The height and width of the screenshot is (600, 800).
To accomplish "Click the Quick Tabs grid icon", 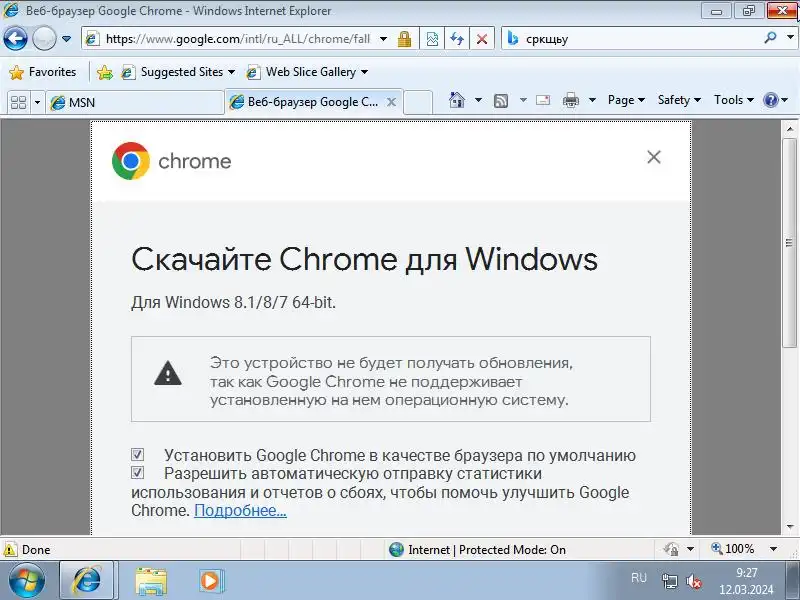I will (18, 102).
